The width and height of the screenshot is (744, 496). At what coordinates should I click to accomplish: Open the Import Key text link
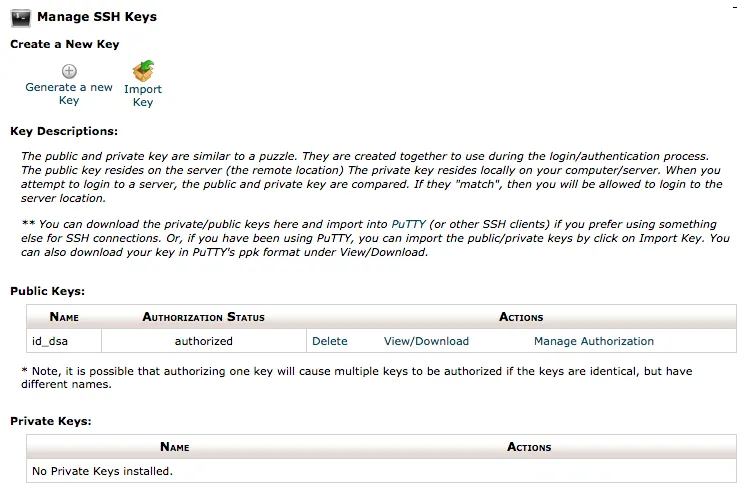point(143,95)
